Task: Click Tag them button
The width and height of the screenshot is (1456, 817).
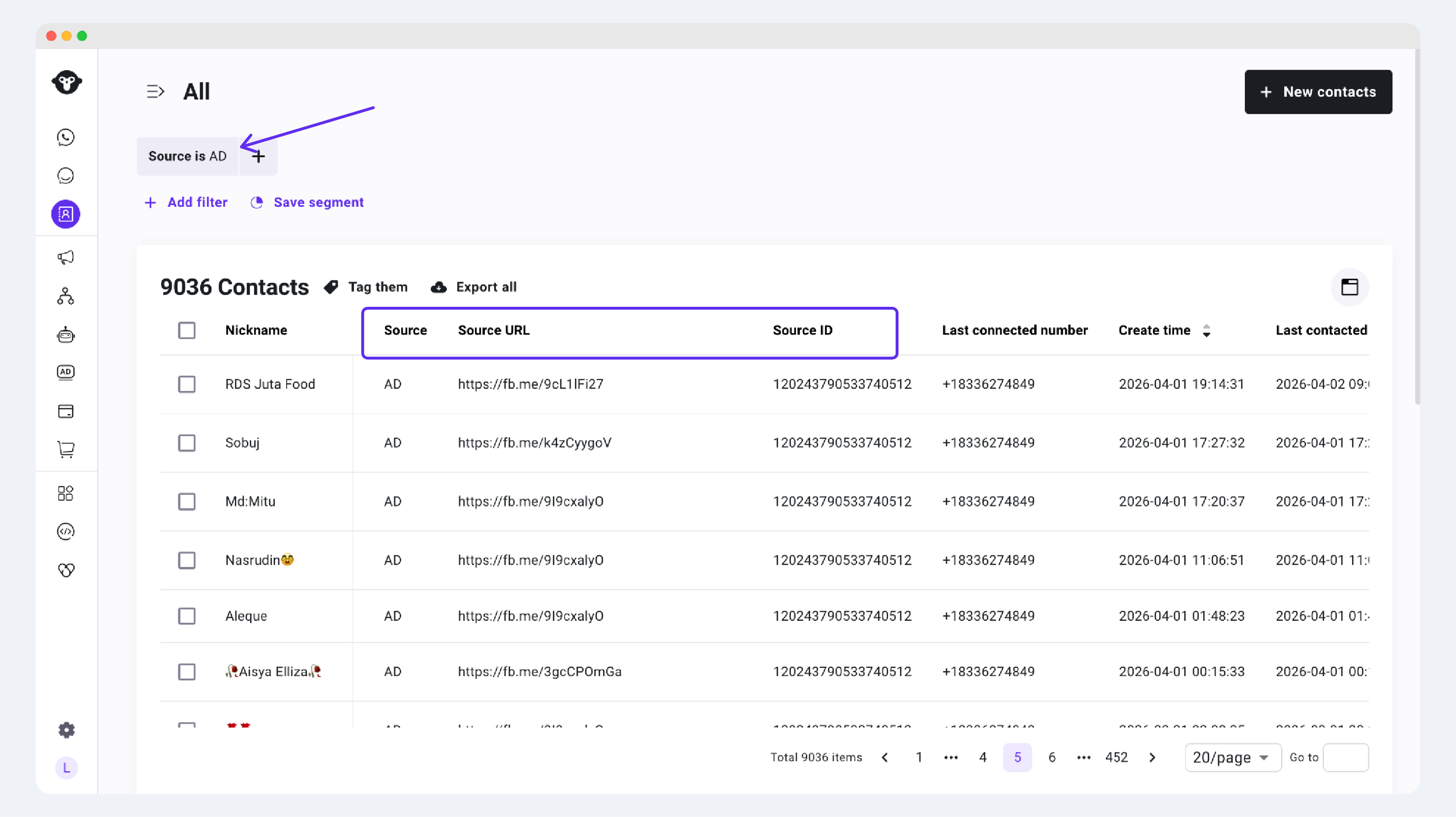Action: point(366,287)
